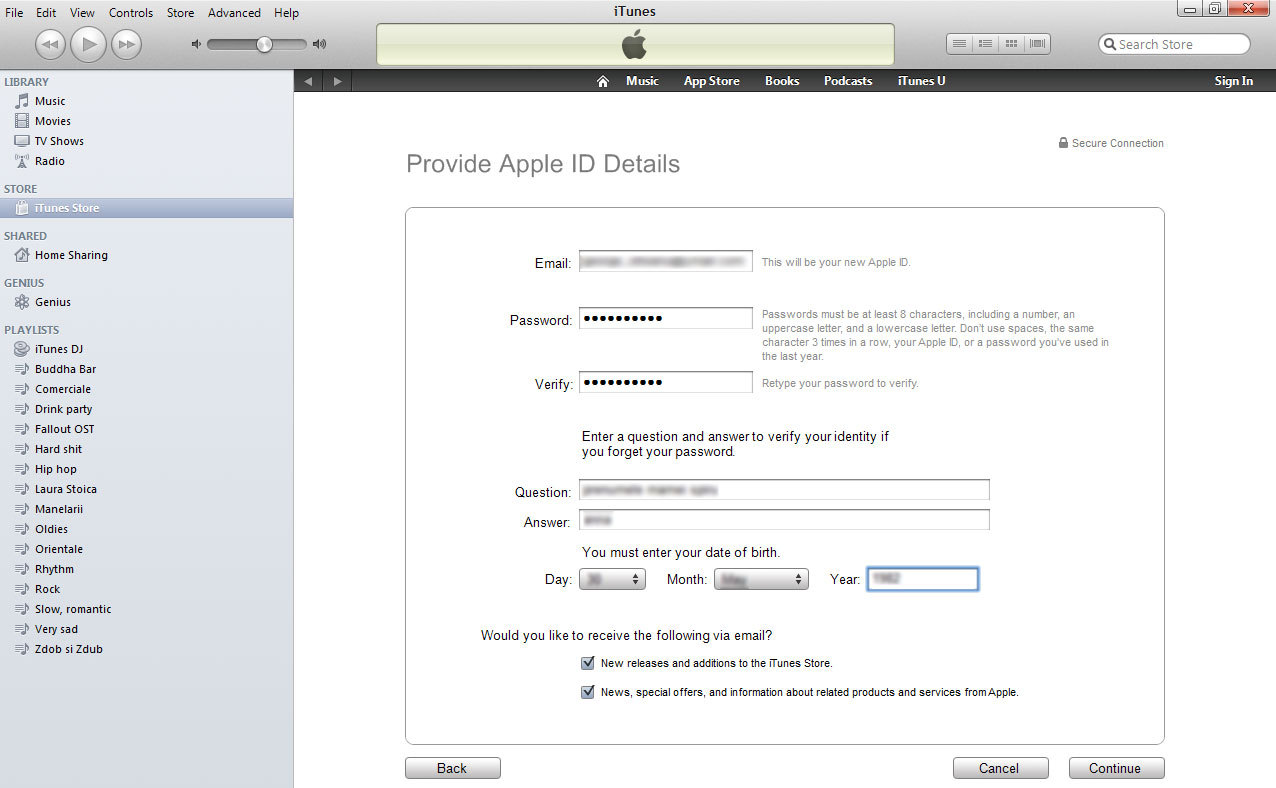Click the Verify password field
Screen dimensions: 1276x788
pos(666,383)
